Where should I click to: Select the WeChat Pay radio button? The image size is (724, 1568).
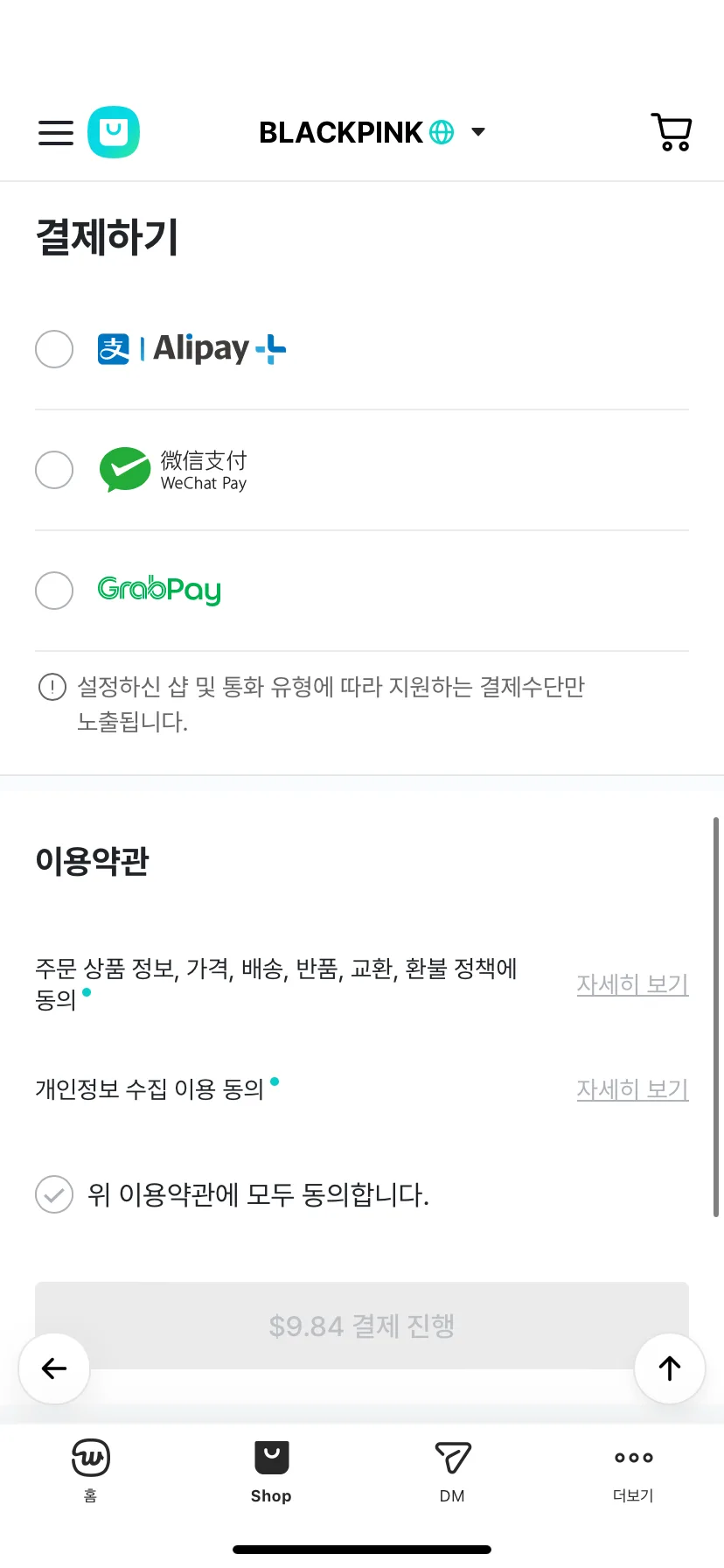click(54, 470)
